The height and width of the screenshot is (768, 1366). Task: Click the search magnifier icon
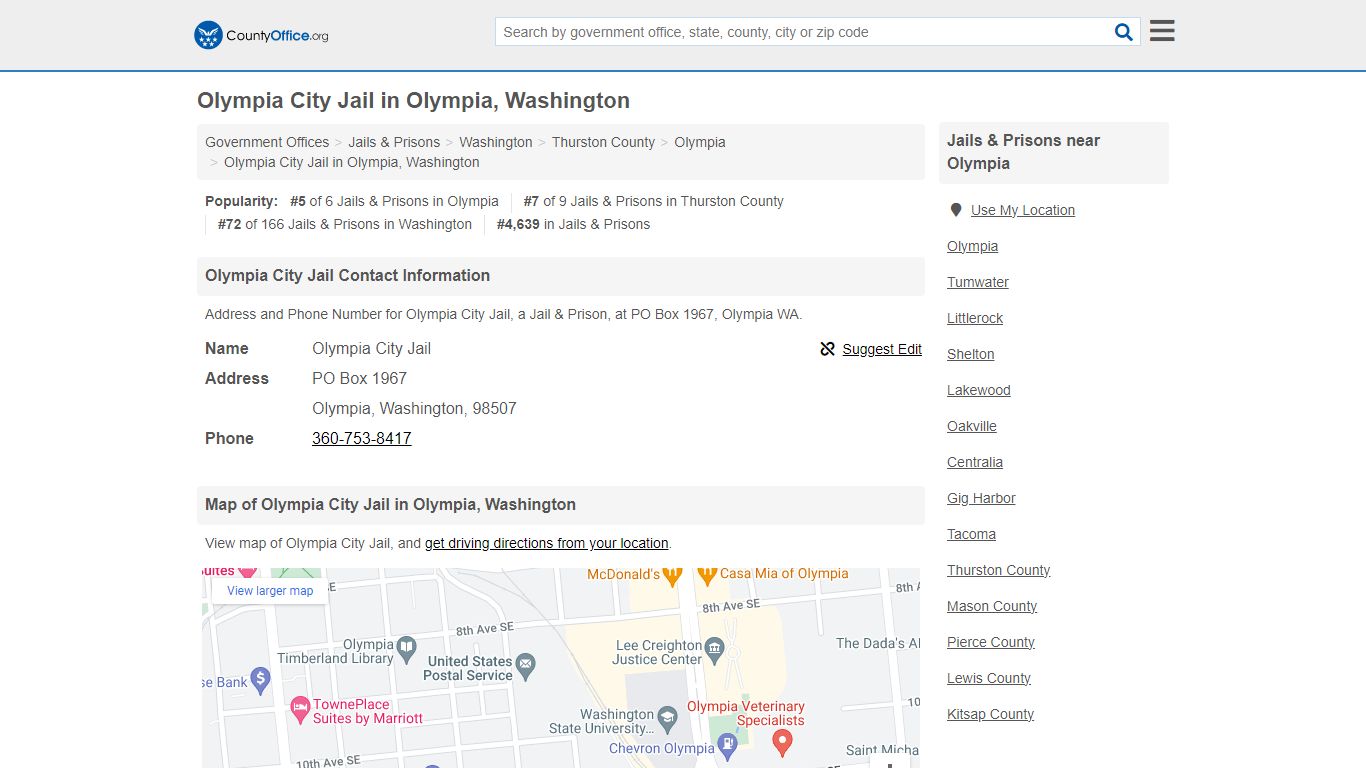point(1124,32)
